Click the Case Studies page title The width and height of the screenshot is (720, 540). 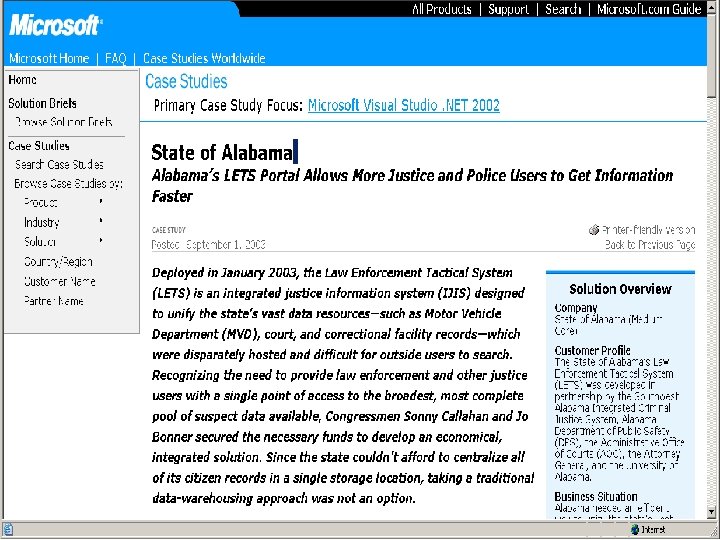186,81
